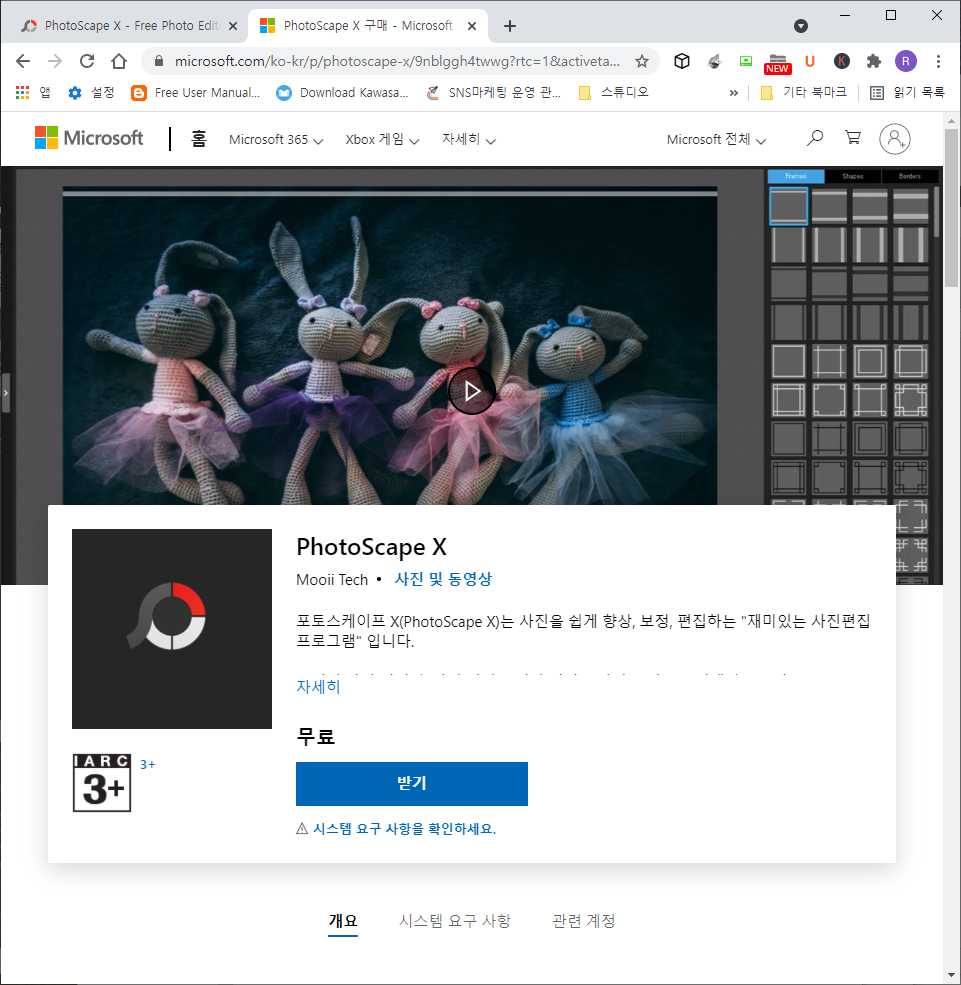
Task: Go back to the previous page
Action: tap(23, 61)
